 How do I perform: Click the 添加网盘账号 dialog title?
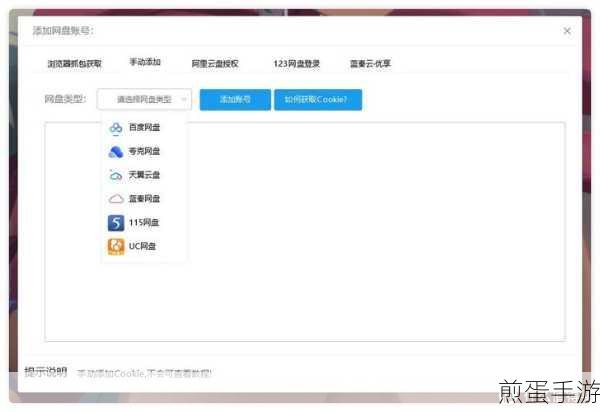pos(63,31)
